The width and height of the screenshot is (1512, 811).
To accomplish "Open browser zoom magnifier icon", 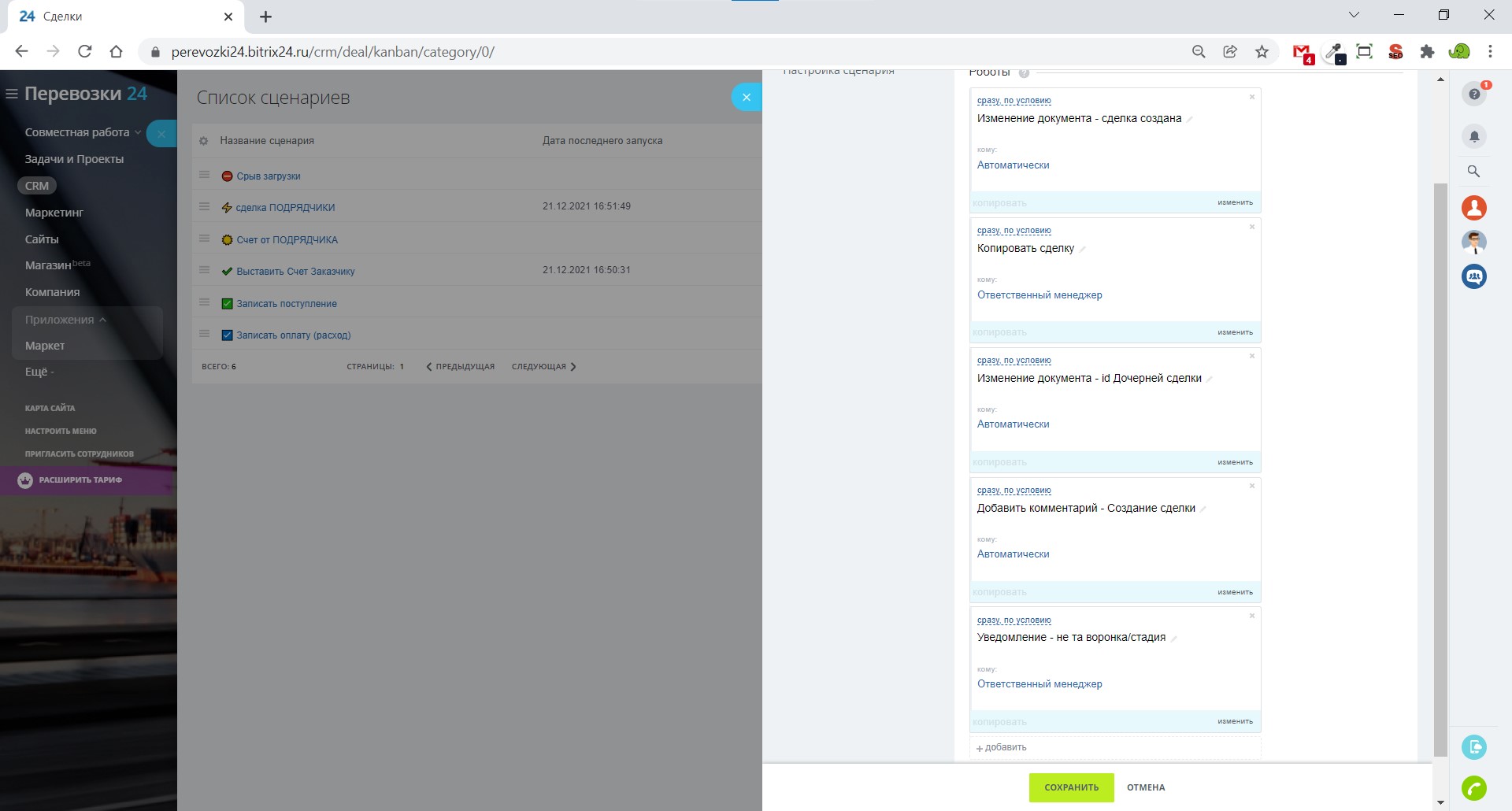I will (1199, 52).
